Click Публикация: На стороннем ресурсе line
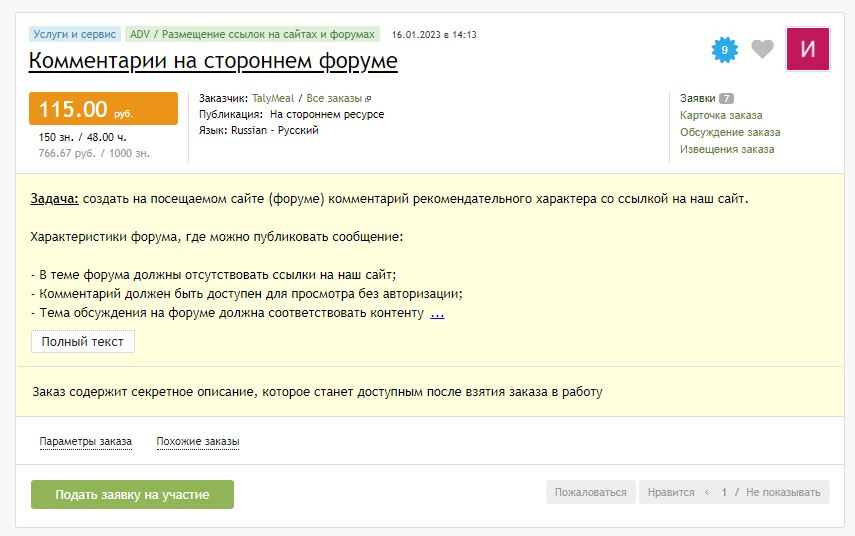 pyautogui.click(x=291, y=114)
